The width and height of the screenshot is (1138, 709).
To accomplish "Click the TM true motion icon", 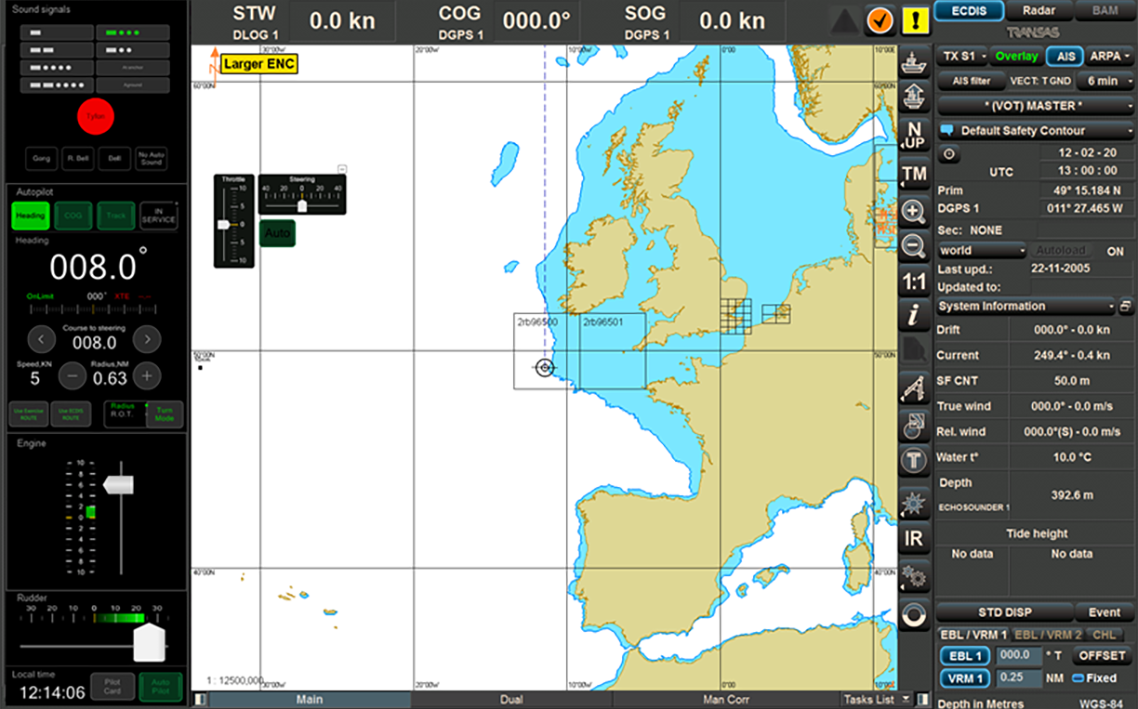I will pyautogui.click(x=913, y=174).
